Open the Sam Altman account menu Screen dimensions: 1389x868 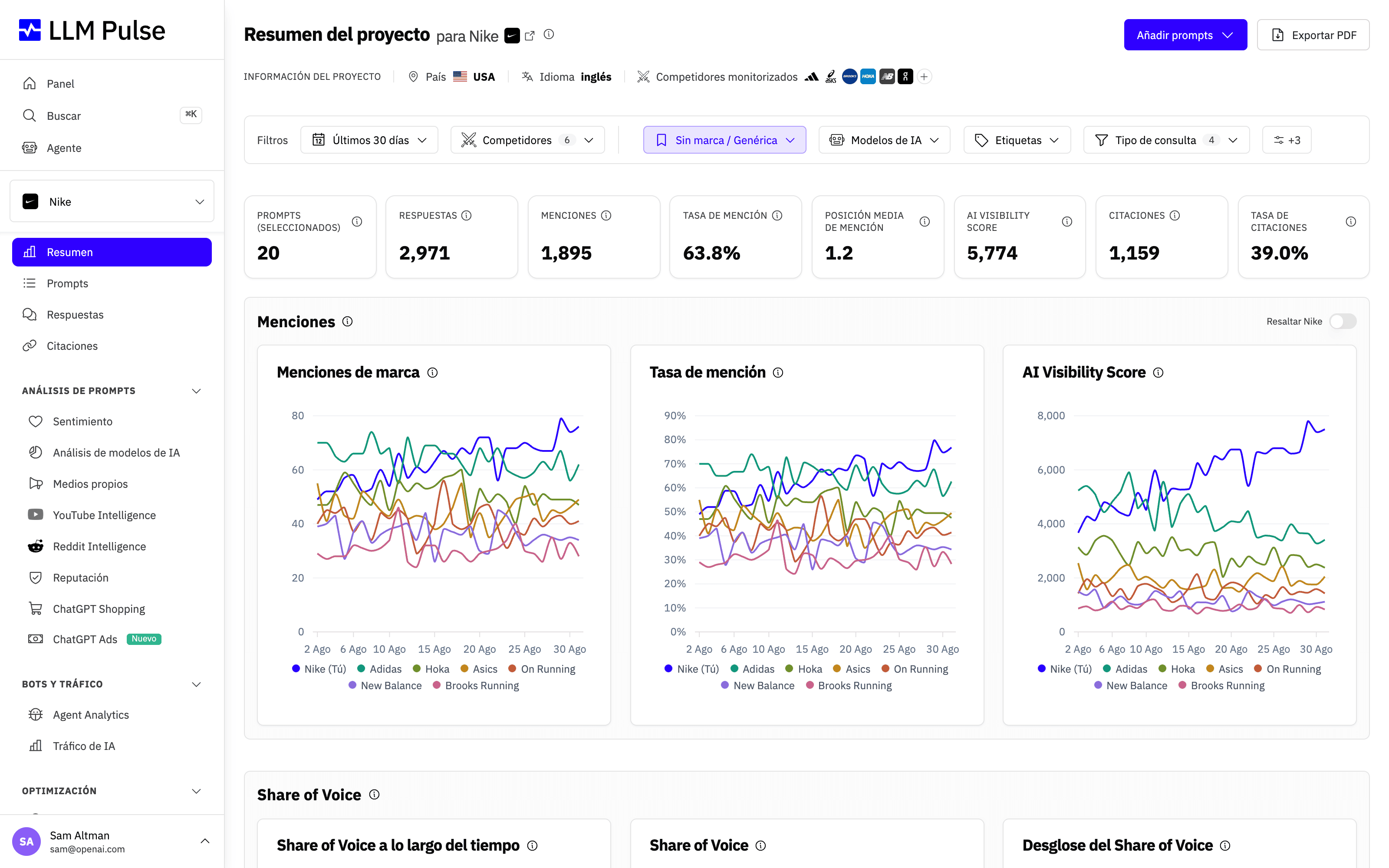tap(112, 842)
